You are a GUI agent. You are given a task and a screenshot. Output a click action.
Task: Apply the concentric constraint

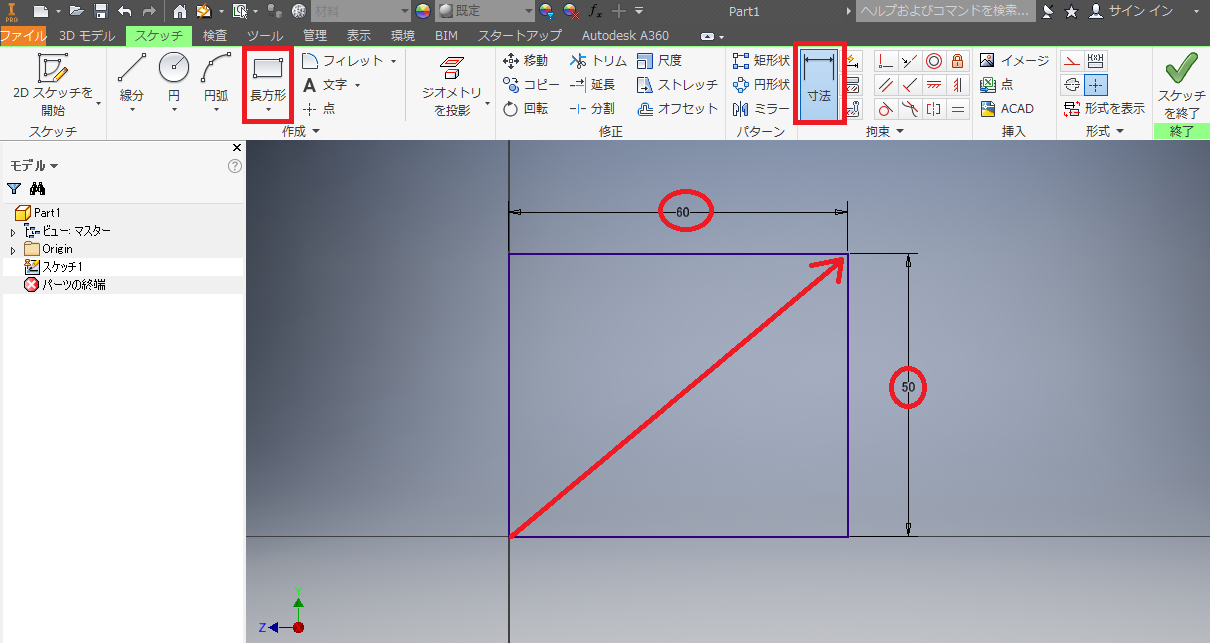pyautogui.click(x=934, y=61)
